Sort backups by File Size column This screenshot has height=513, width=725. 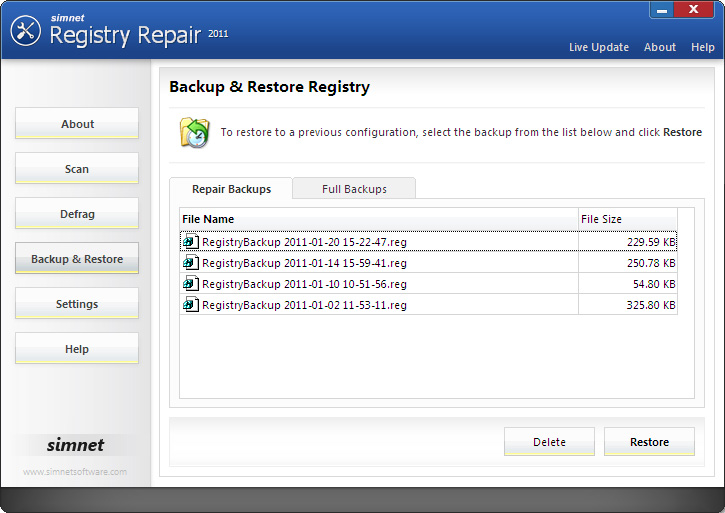pyautogui.click(x=627, y=219)
